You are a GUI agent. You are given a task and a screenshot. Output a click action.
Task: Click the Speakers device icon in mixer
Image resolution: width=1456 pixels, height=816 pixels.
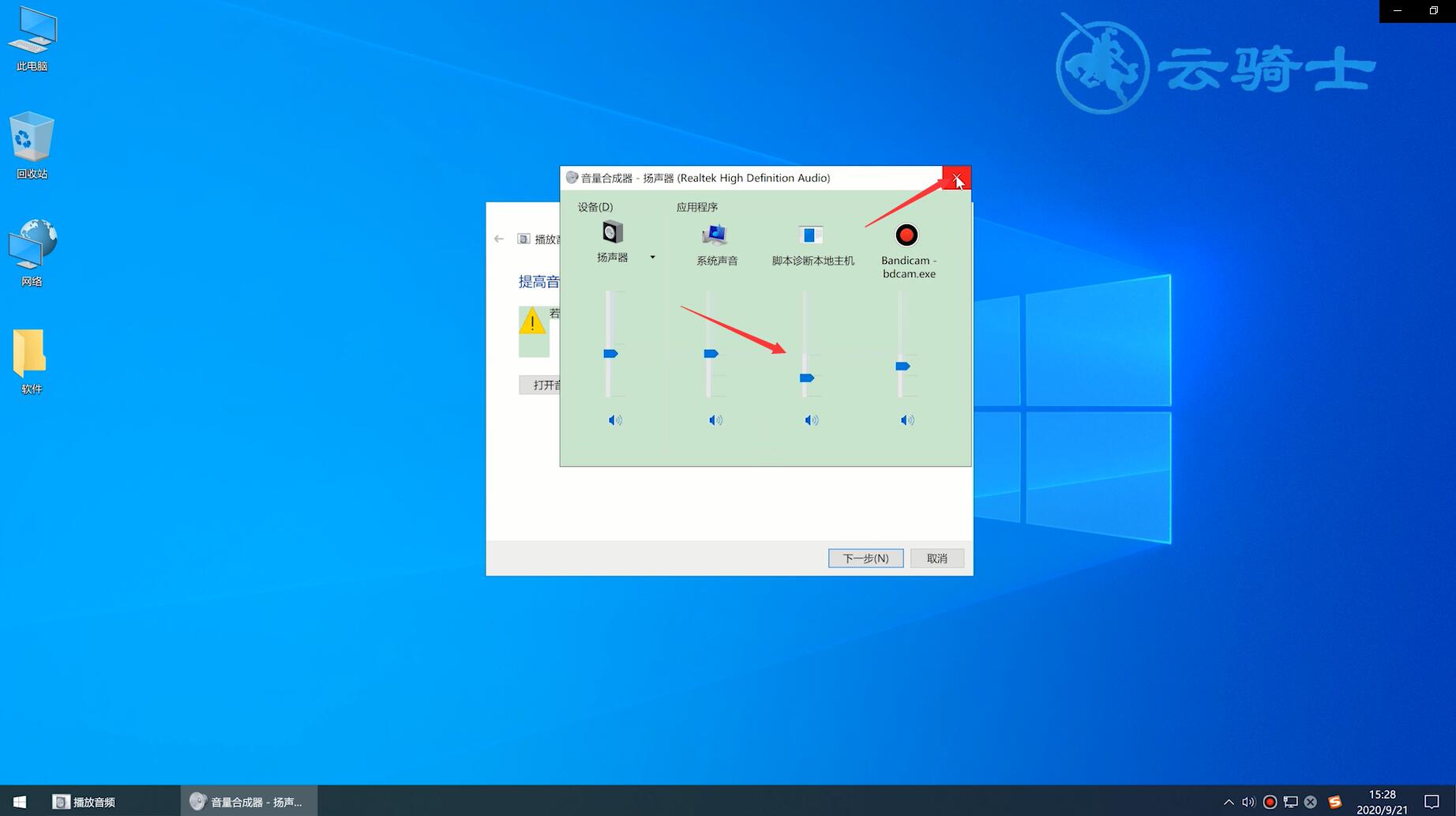[612, 232]
